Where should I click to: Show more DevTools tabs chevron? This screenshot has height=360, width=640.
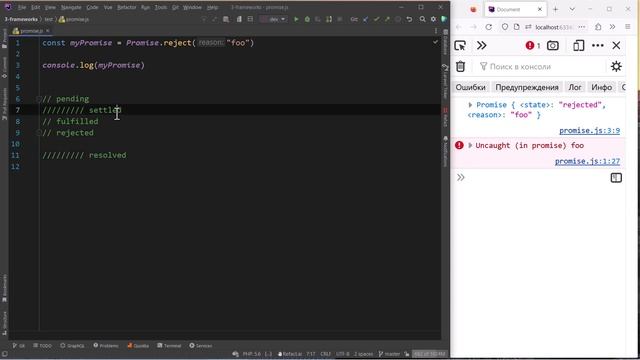482,45
